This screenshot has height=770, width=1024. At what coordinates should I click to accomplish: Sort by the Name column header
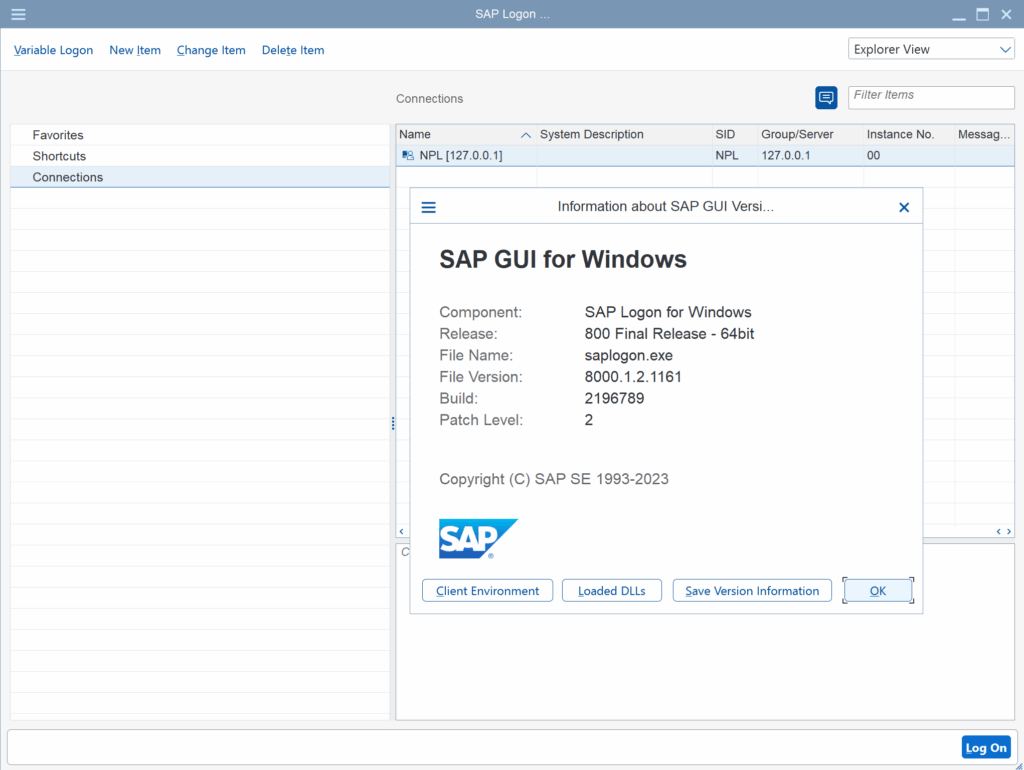point(466,135)
